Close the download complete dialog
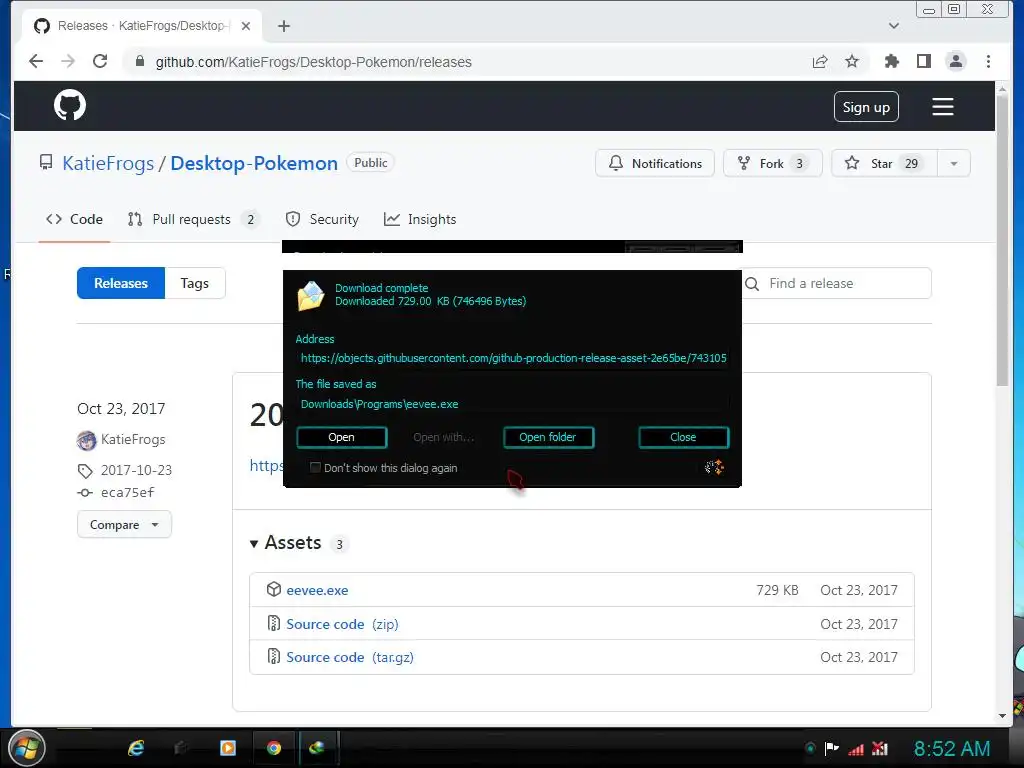 (x=683, y=438)
